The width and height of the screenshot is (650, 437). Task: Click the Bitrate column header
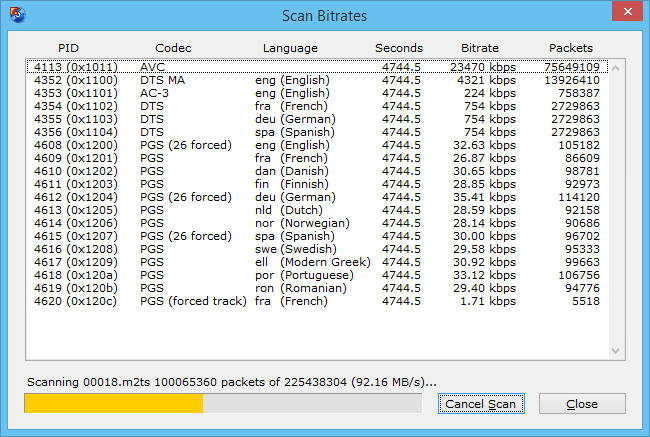pyautogui.click(x=480, y=48)
